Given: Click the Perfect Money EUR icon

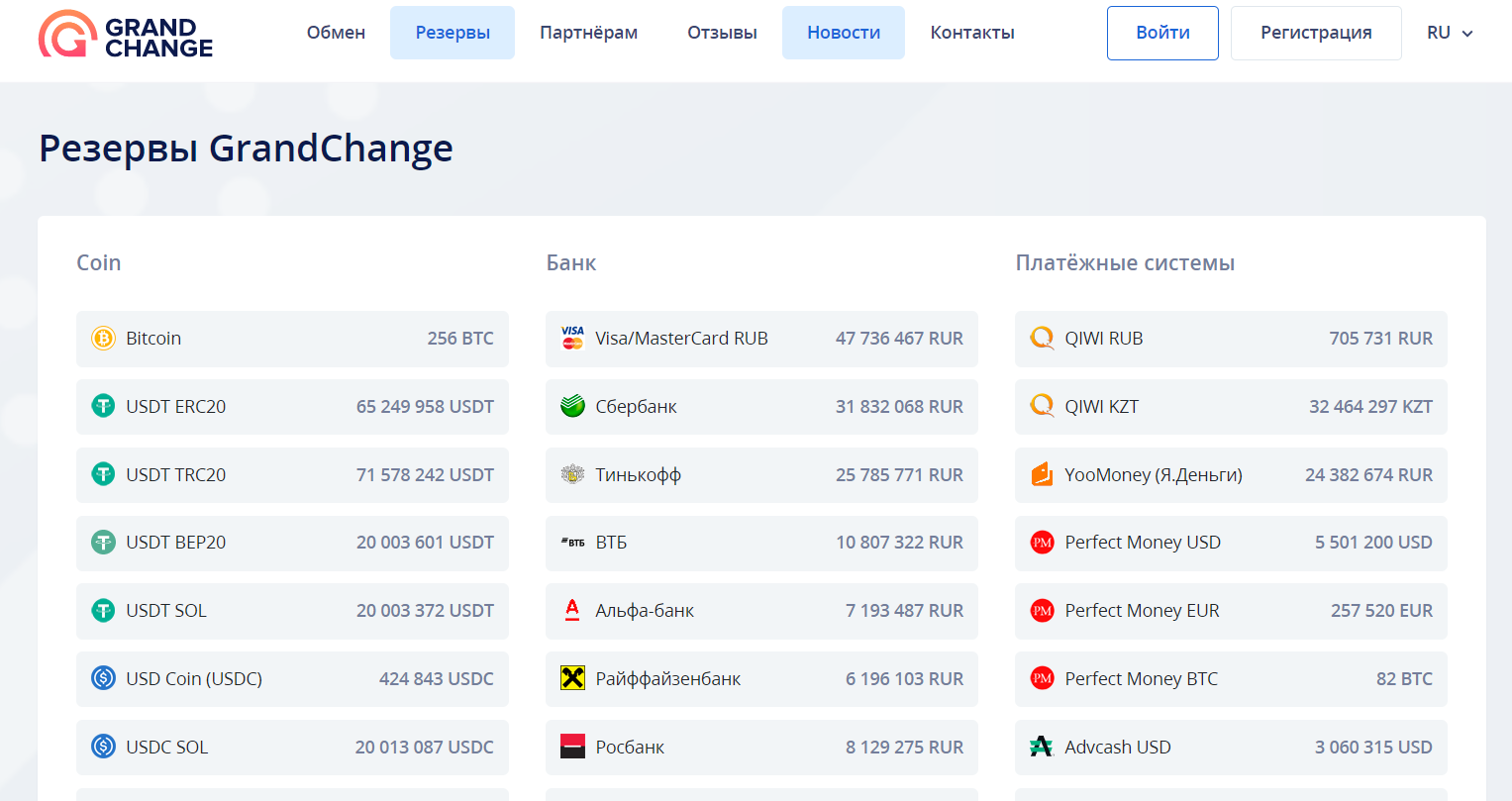Looking at the screenshot, I should pos(1042,611).
